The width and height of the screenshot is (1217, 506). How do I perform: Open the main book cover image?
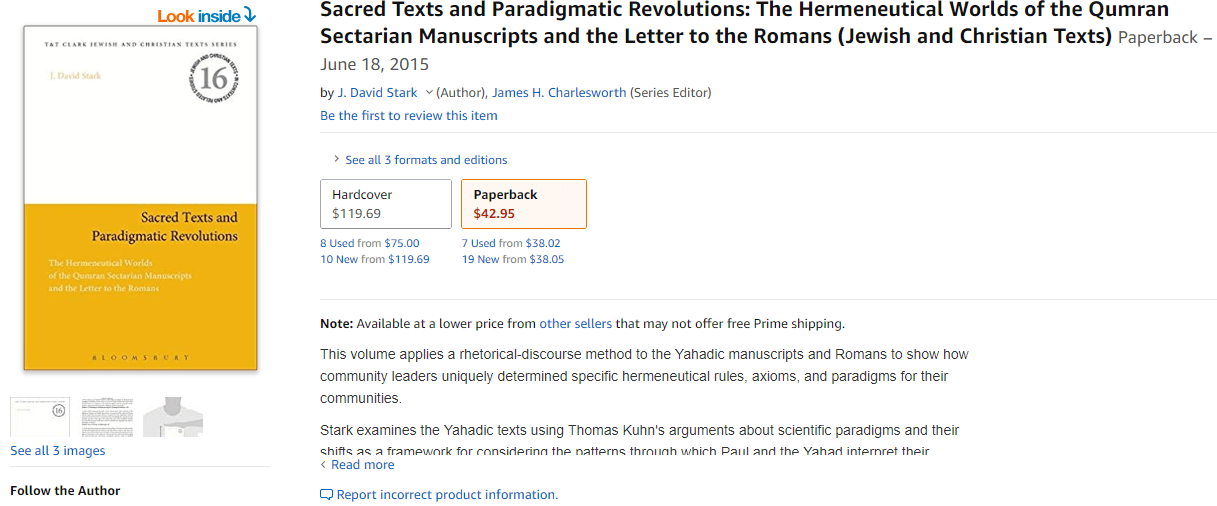140,198
